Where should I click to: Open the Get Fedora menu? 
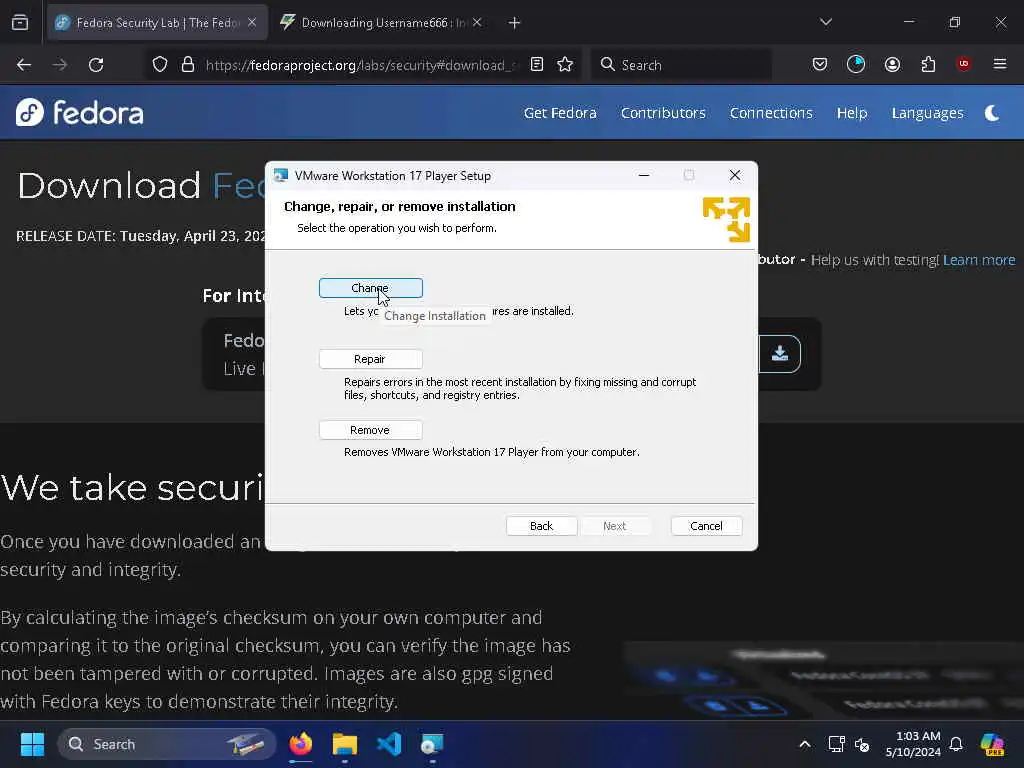(560, 113)
